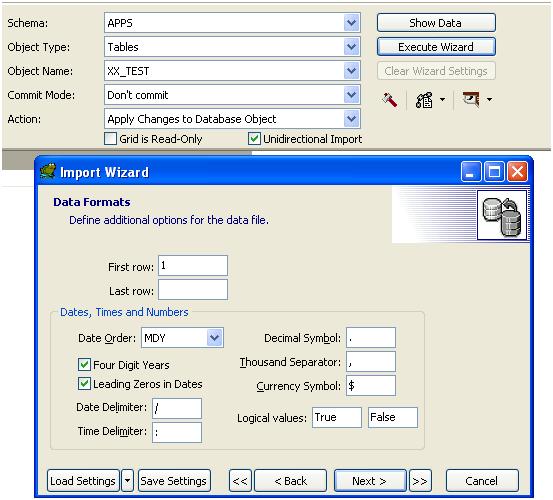Viewport: 553px width, 500px height.
Task: Click the Execute Wizard button
Action: (436, 47)
